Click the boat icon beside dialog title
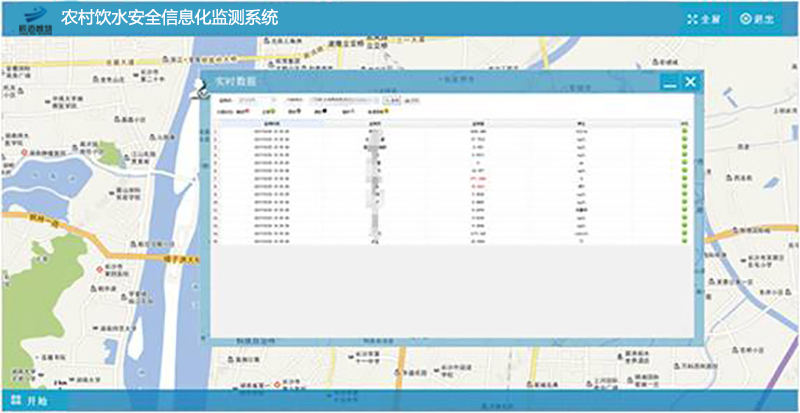This screenshot has height=413, width=800. tap(199, 89)
